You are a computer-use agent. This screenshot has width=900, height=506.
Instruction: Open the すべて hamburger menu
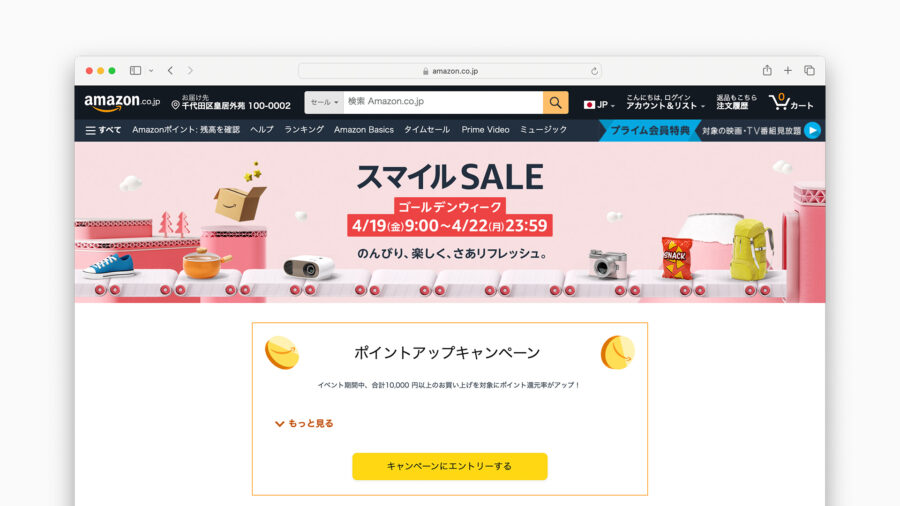[x=103, y=130]
